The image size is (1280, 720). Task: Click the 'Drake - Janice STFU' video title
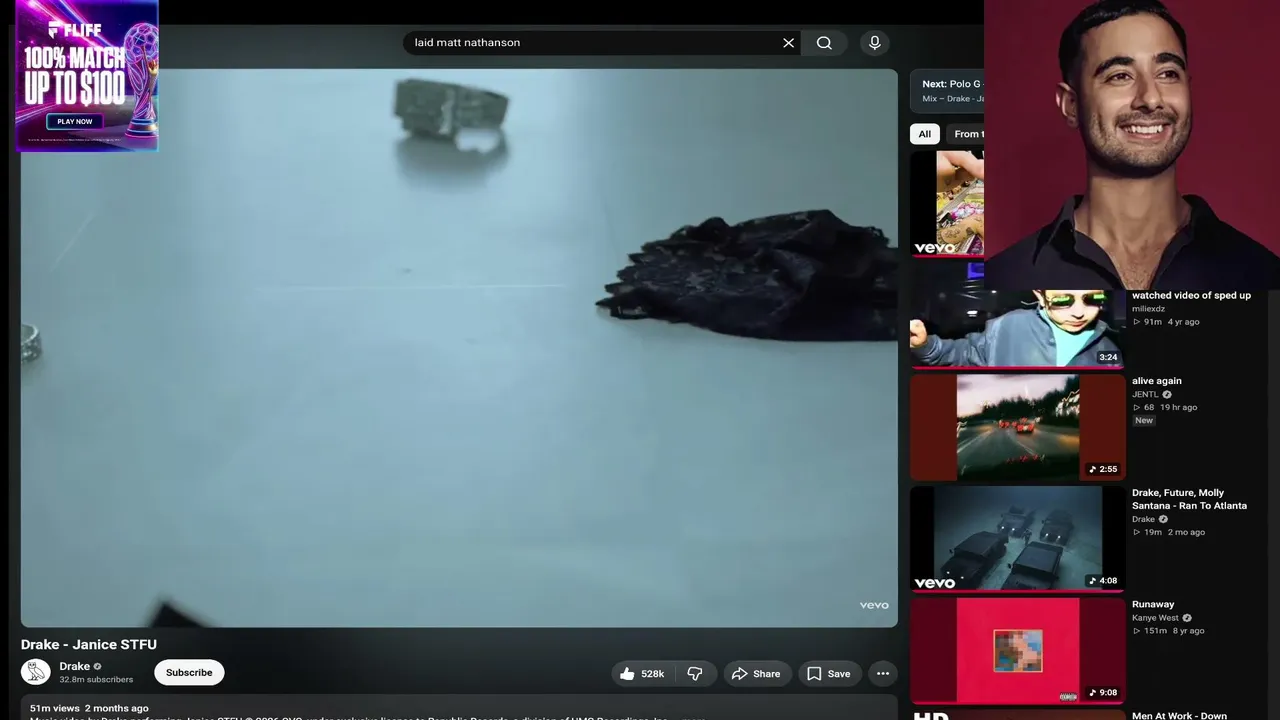[x=89, y=645]
